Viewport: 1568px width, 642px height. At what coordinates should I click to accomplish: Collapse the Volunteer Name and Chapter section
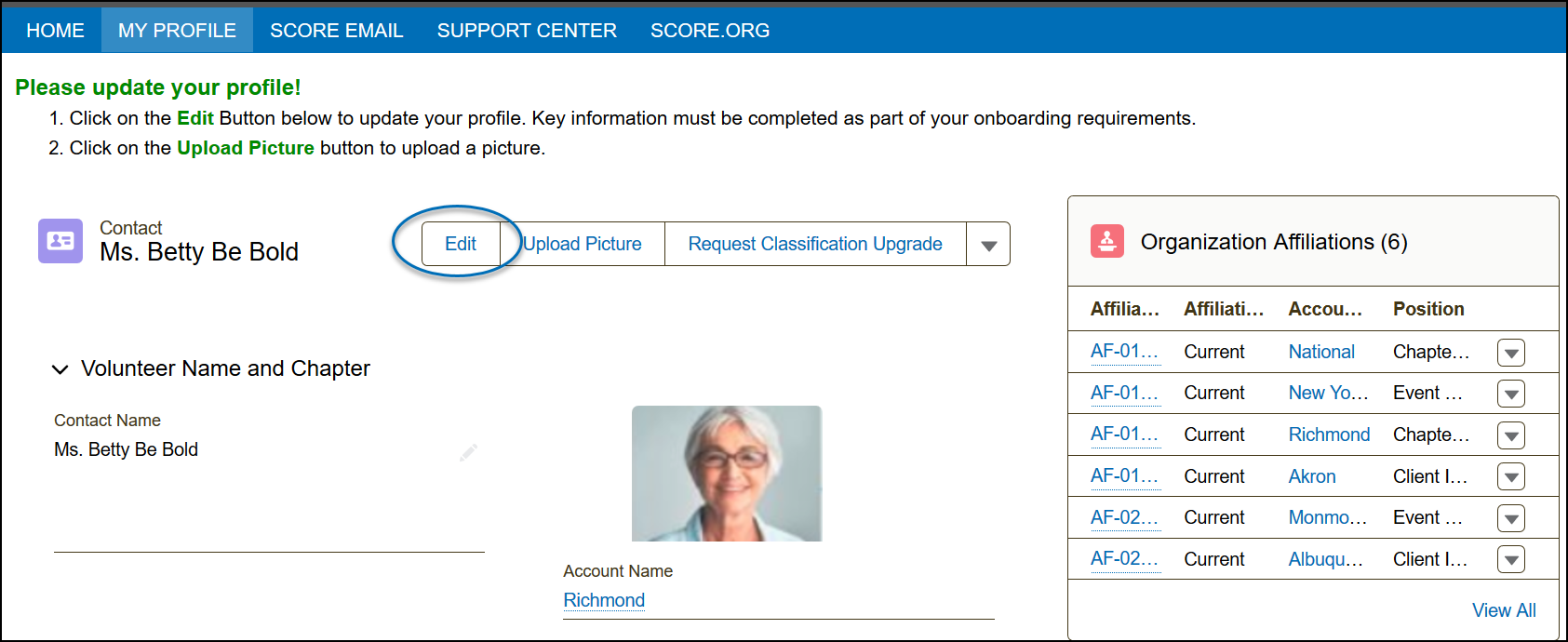[x=60, y=369]
